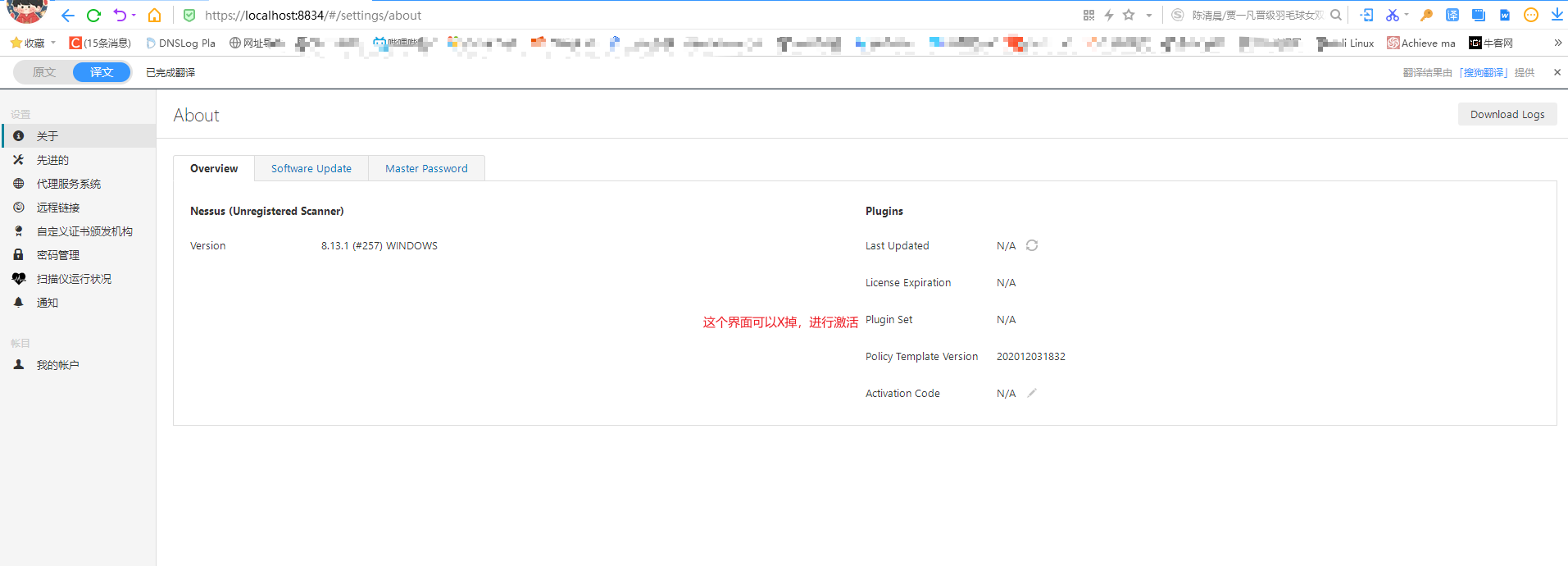Click the magnifier search icon
The image size is (1568, 566).
1336,15
